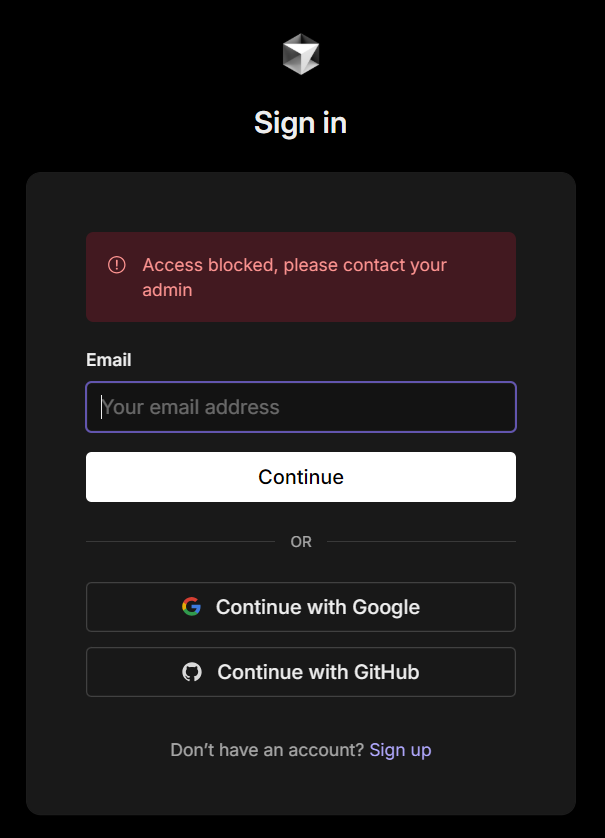This screenshot has width=605, height=838.
Task: Click the right end of email input
Action: 502,407
